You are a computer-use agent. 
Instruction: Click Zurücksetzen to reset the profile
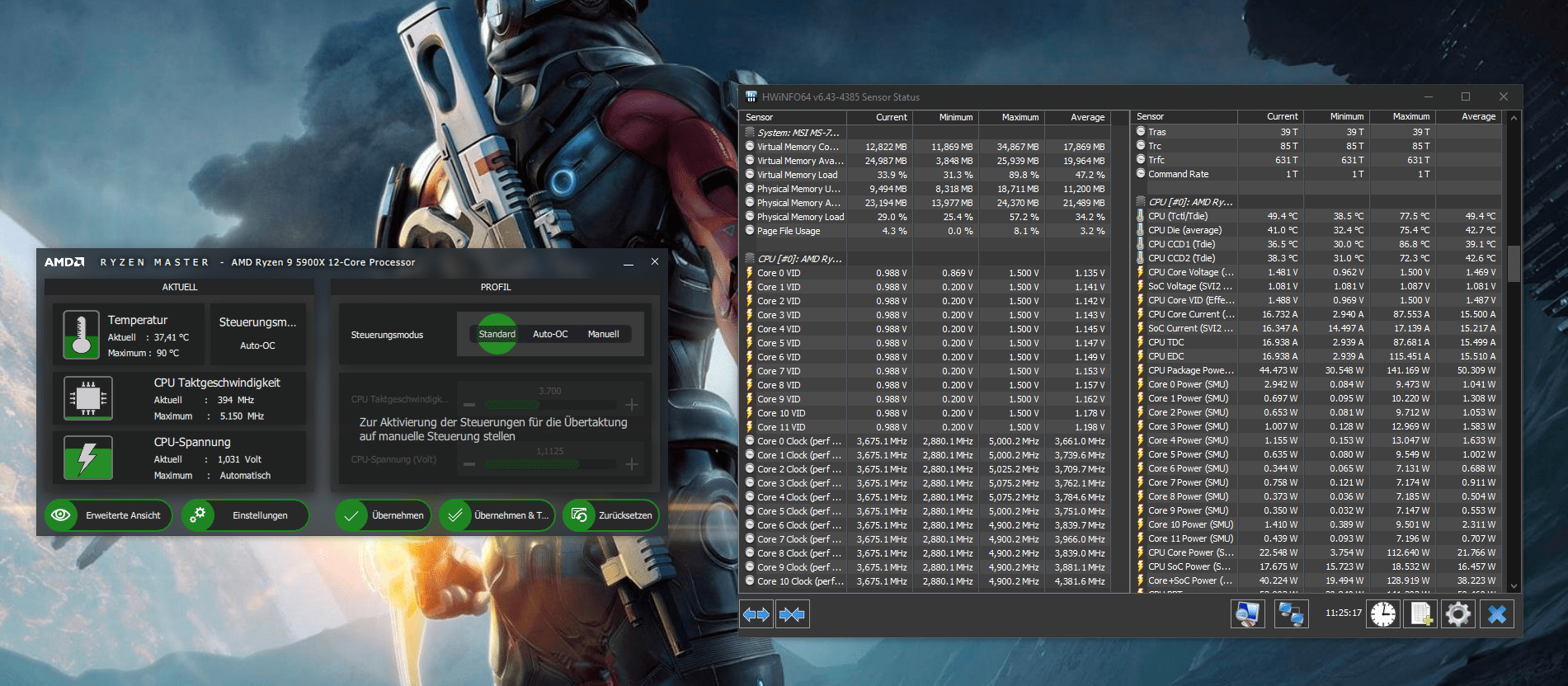pyautogui.click(x=610, y=515)
